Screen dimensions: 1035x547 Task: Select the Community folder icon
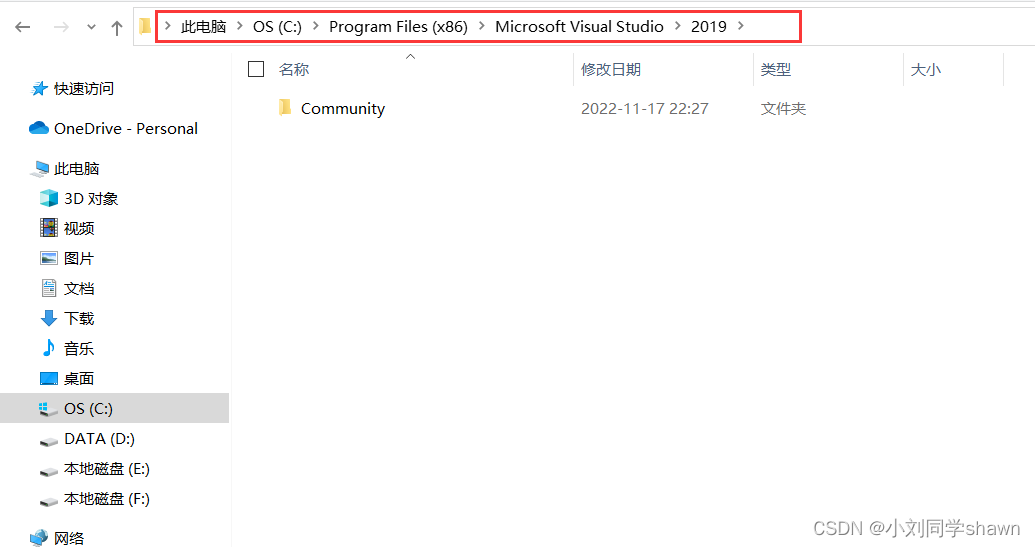[x=284, y=108]
